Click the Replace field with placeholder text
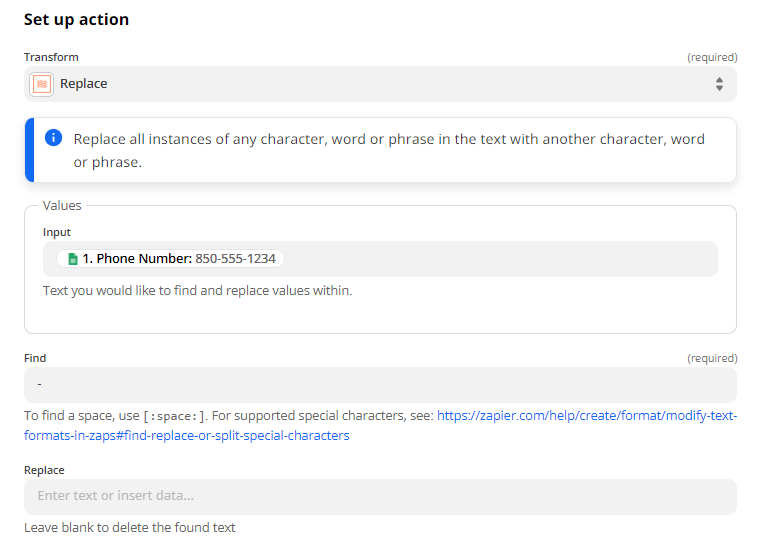 (380, 497)
